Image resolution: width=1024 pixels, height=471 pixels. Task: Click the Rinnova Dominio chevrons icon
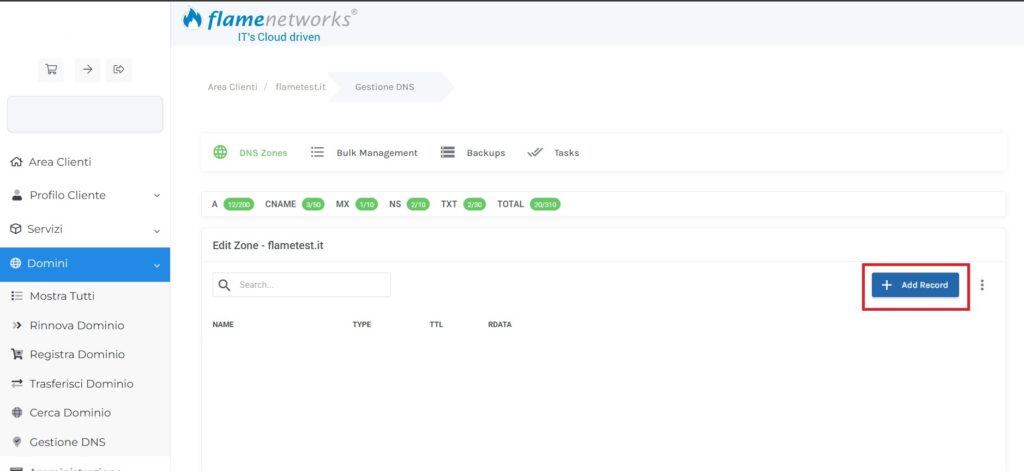tap(17, 325)
